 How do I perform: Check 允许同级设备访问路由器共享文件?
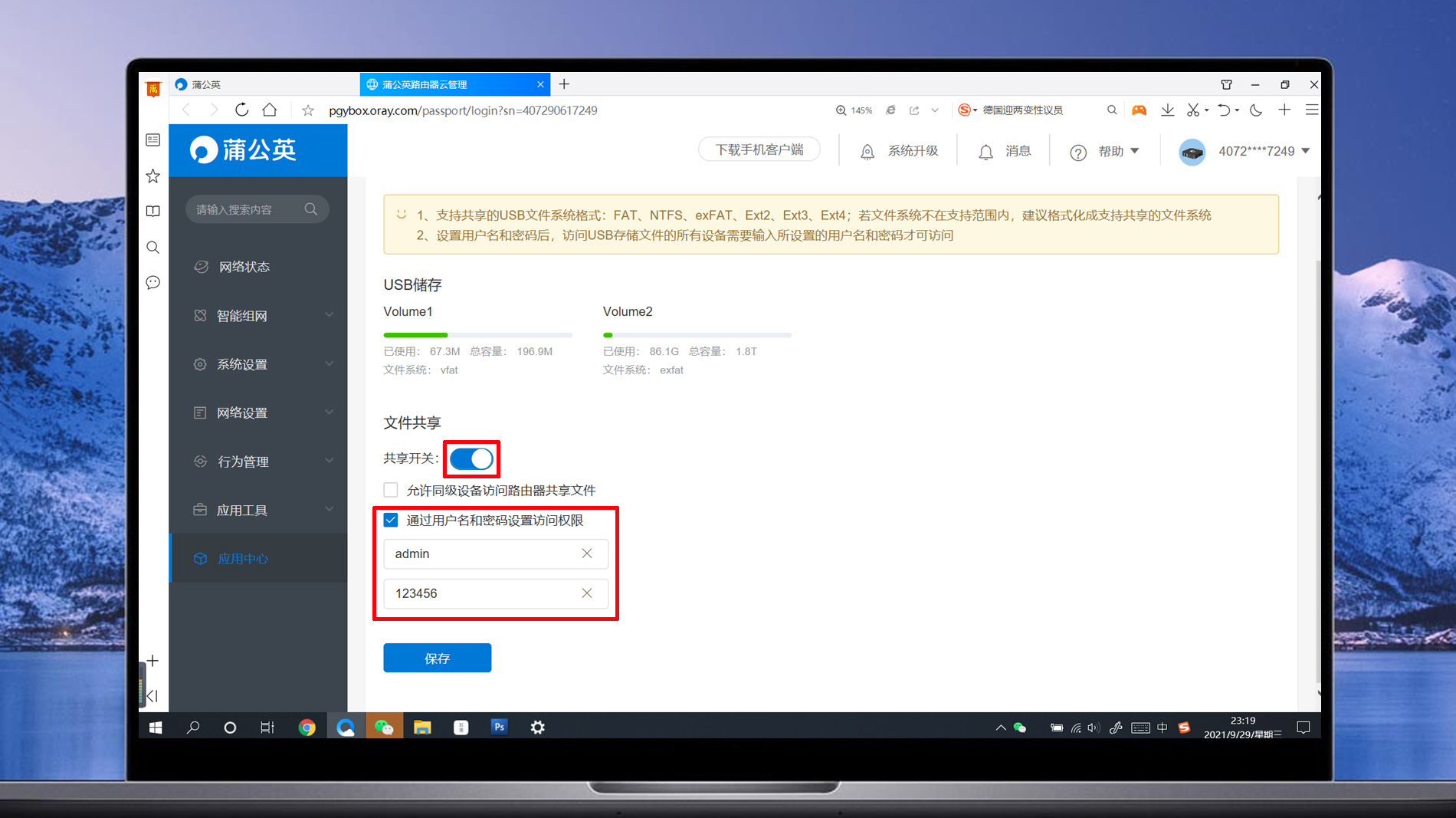pos(391,490)
